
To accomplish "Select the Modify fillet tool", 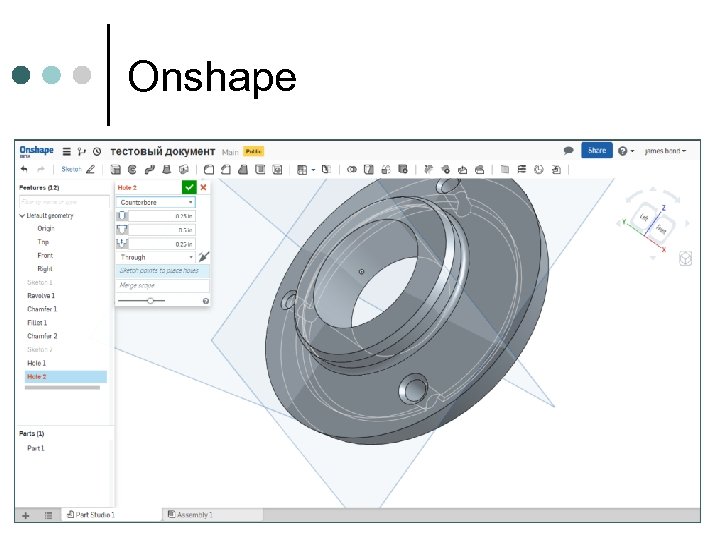I will click(428, 170).
